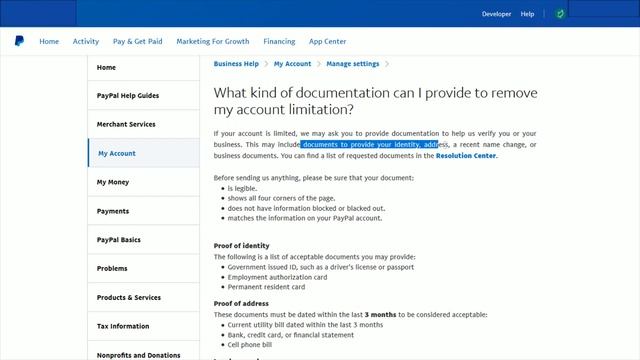Click chevron after Manage settings breadcrumb
This screenshot has width=640, height=360.
[387, 64]
